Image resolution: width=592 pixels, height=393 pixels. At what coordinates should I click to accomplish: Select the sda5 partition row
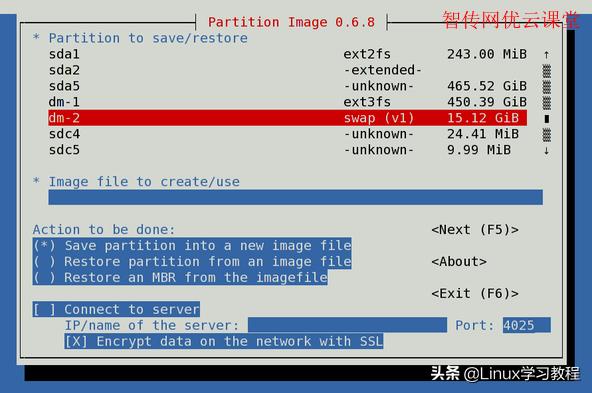288,86
